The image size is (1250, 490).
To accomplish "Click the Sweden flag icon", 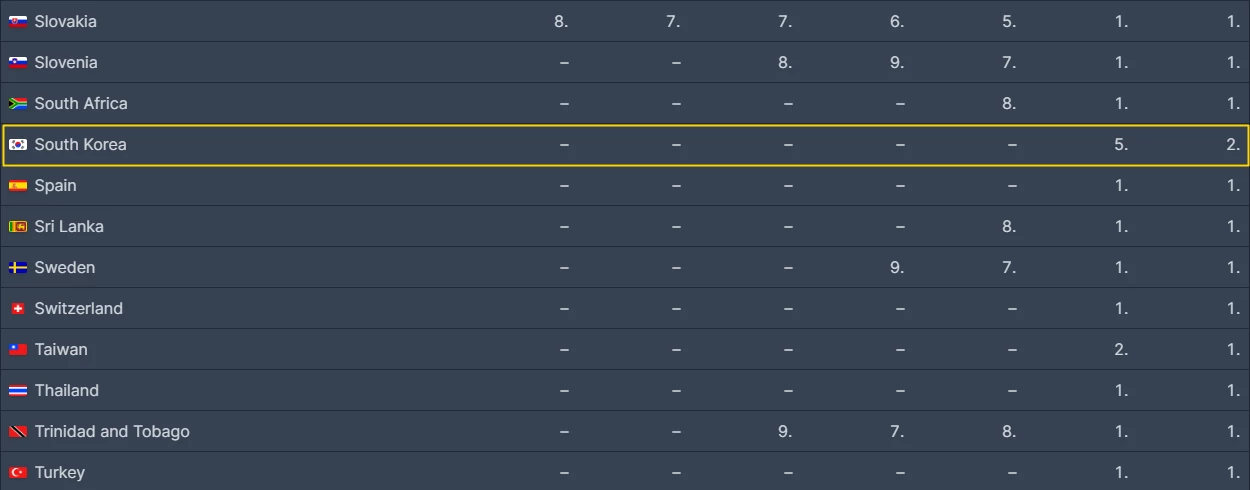I will (18, 268).
